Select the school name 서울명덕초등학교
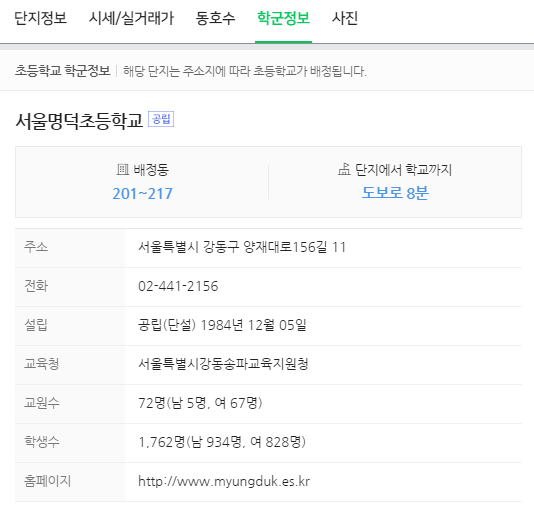Viewport: 534px width, 513px height. [x=79, y=121]
